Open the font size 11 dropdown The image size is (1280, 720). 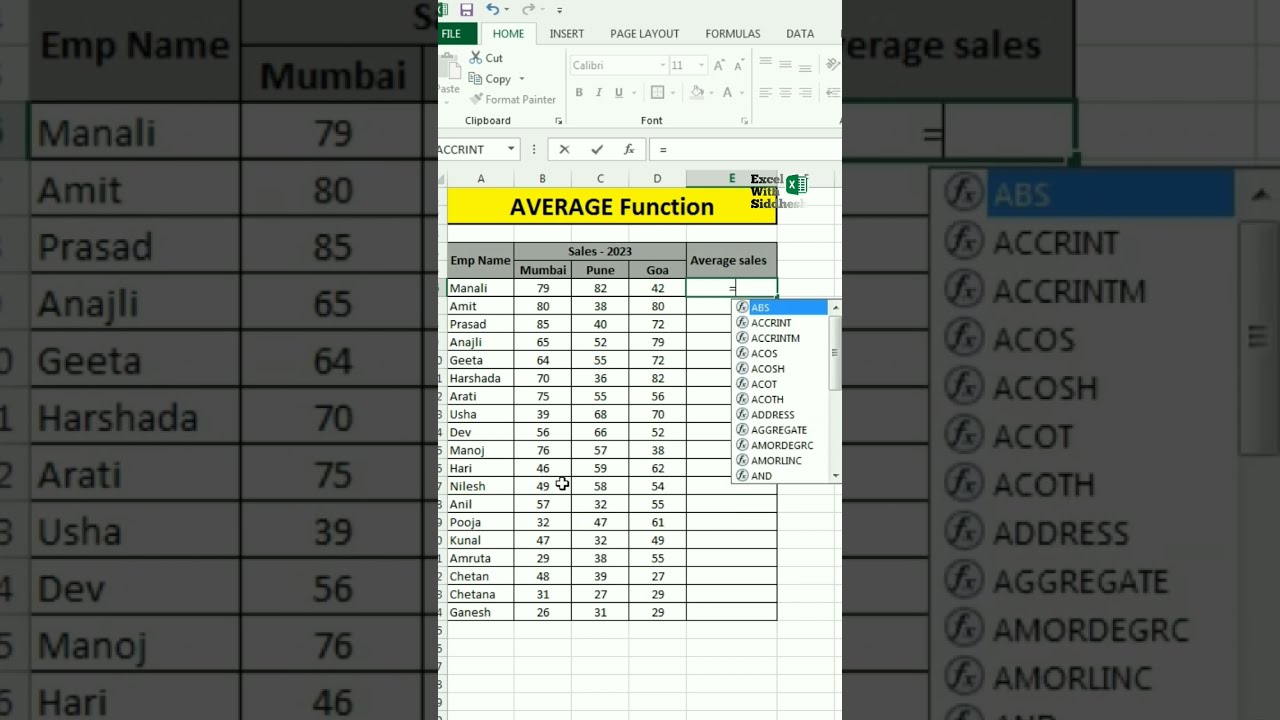701,65
